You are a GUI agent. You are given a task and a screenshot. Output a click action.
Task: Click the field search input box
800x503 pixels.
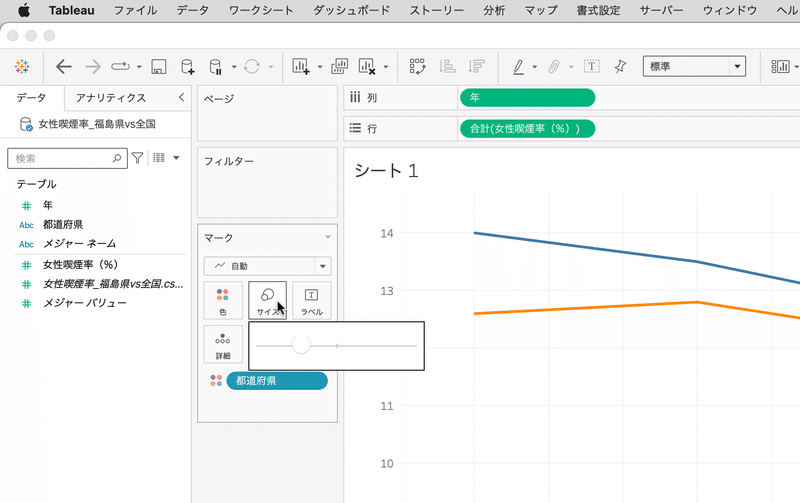tap(67, 159)
